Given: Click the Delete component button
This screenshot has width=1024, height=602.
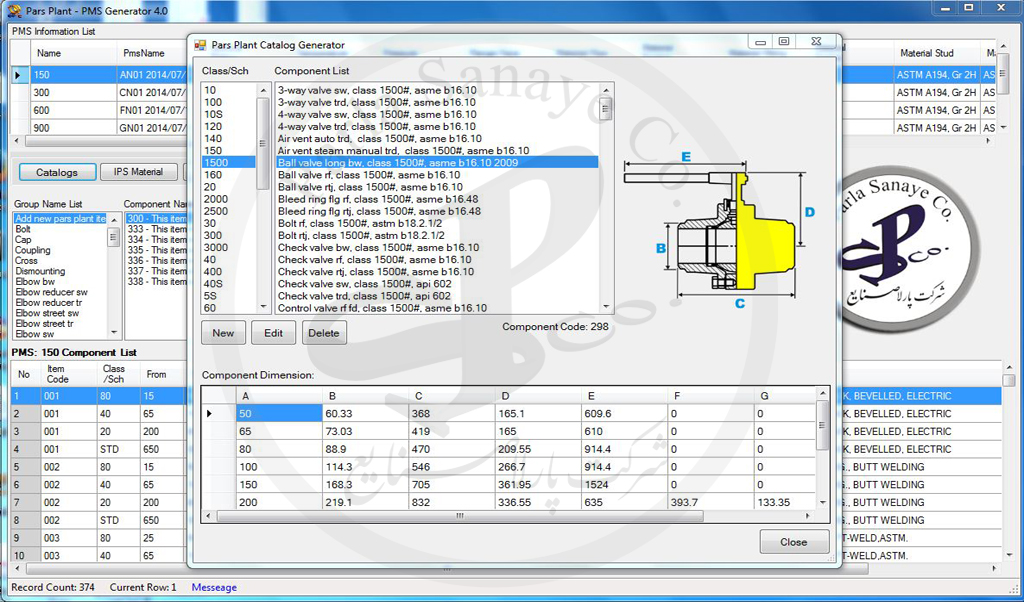Looking at the screenshot, I should (x=324, y=333).
